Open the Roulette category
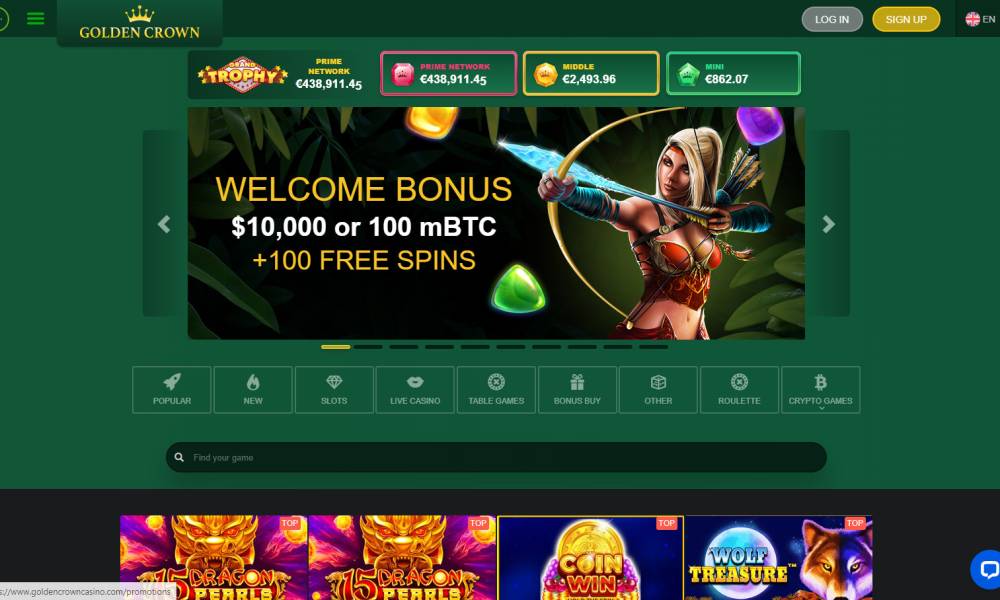1000x600 pixels. (x=739, y=390)
